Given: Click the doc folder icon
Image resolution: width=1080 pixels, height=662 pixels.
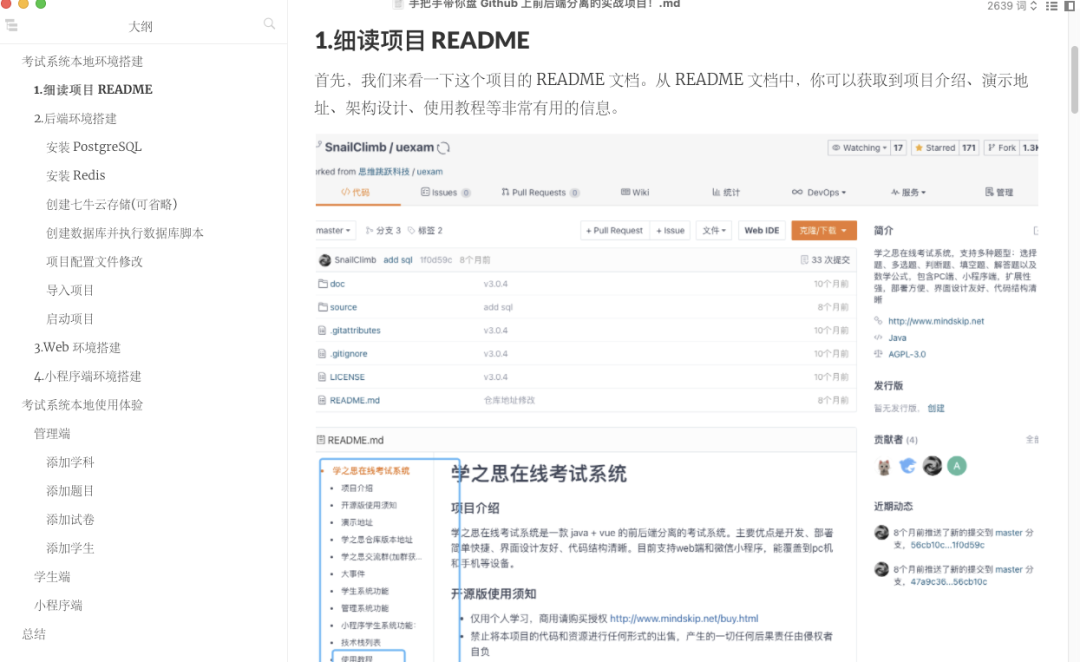Looking at the screenshot, I should (322, 284).
